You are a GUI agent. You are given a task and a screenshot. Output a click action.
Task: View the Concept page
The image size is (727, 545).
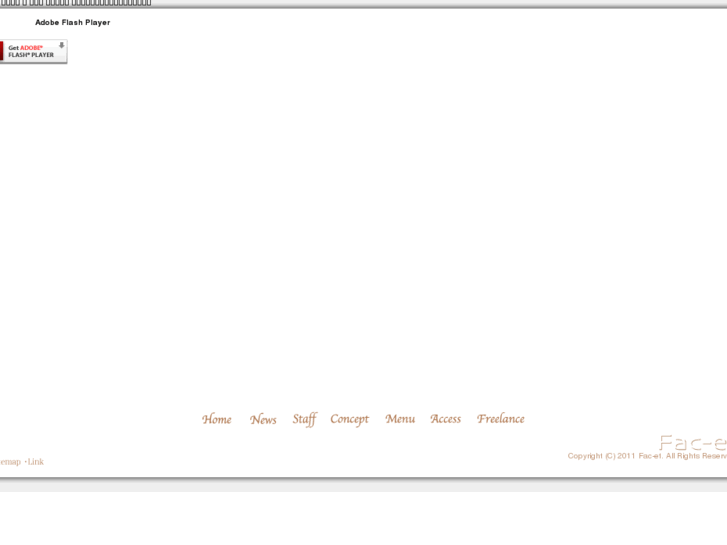pos(350,420)
